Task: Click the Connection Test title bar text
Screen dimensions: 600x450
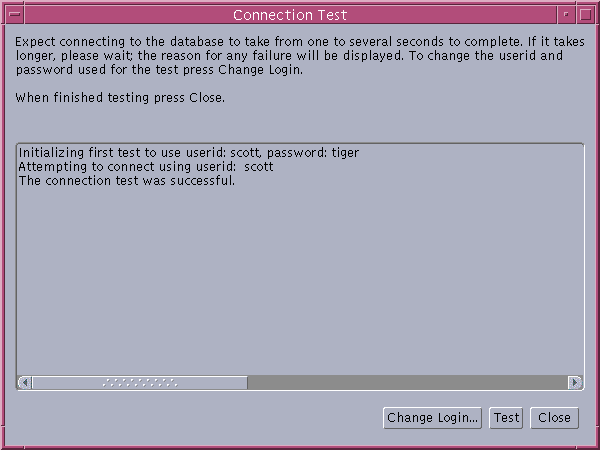Action: (x=288, y=14)
